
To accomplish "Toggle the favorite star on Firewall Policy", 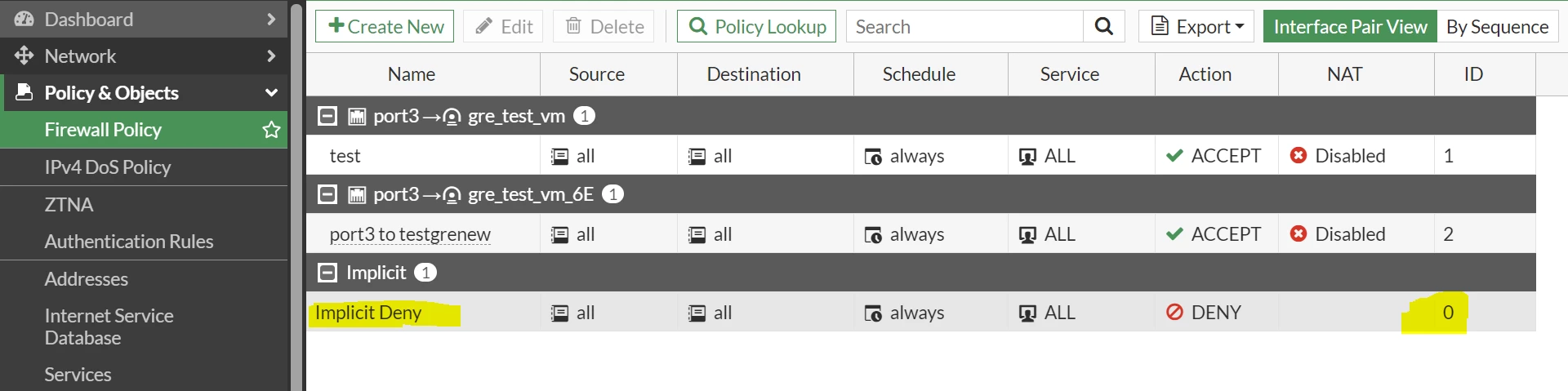I will point(271,130).
